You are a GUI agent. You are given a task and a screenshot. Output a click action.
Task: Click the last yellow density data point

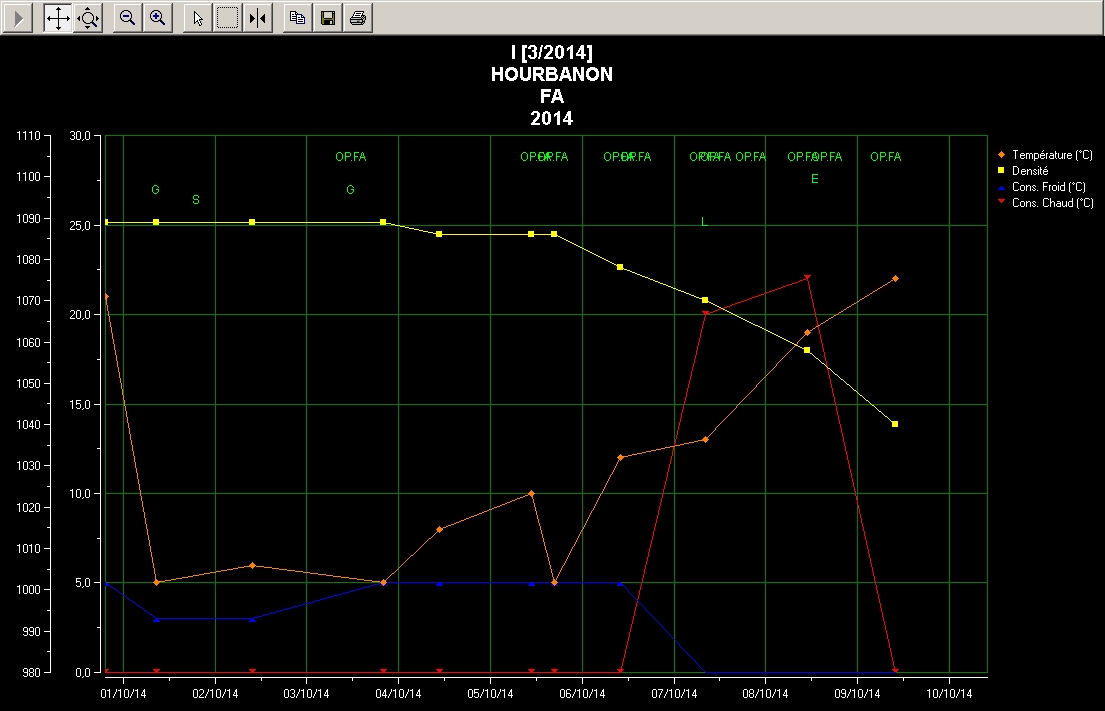(895, 424)
